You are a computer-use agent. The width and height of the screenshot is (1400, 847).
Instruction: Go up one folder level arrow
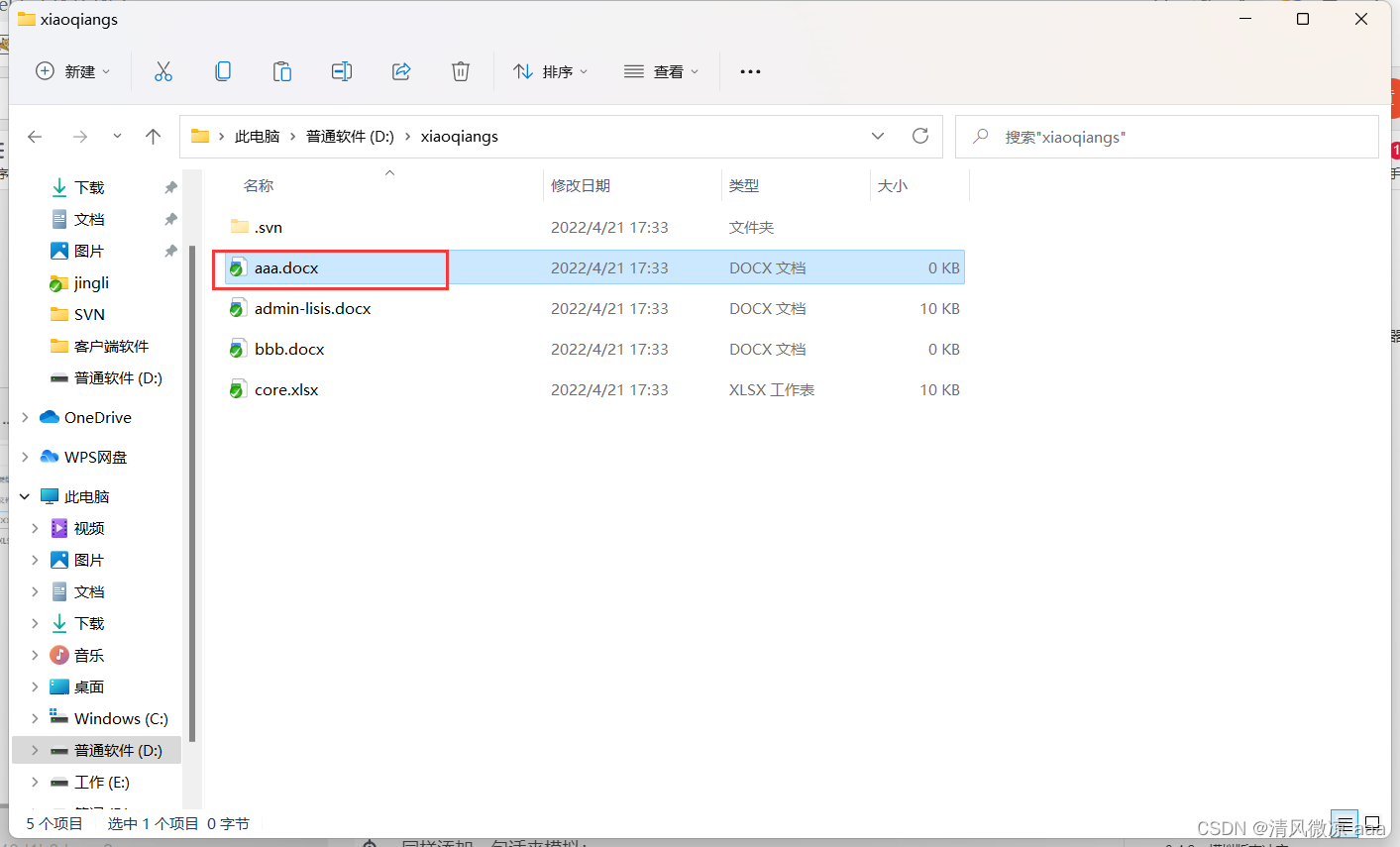tap(153, 137)
